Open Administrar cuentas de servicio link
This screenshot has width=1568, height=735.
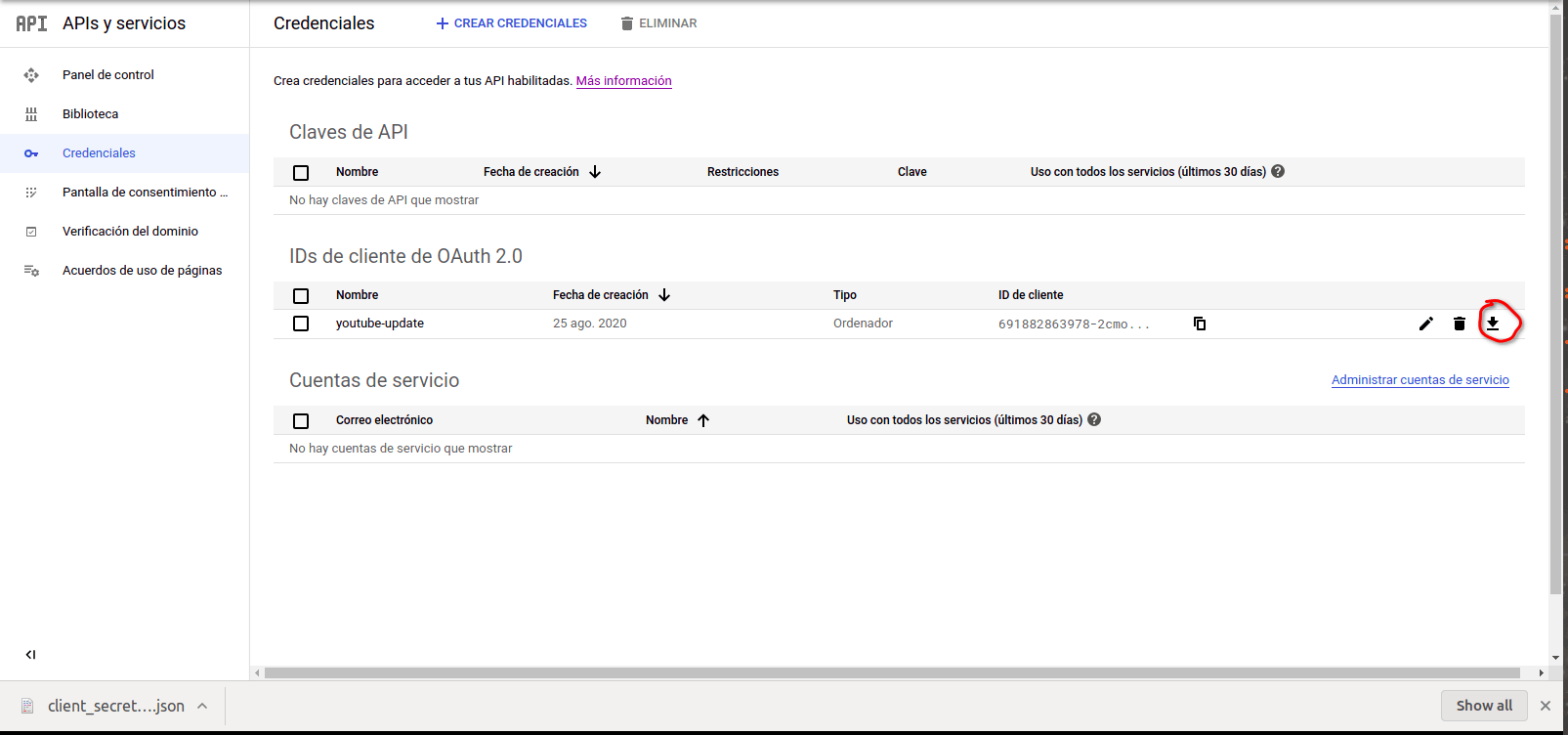coord(1420,380)
